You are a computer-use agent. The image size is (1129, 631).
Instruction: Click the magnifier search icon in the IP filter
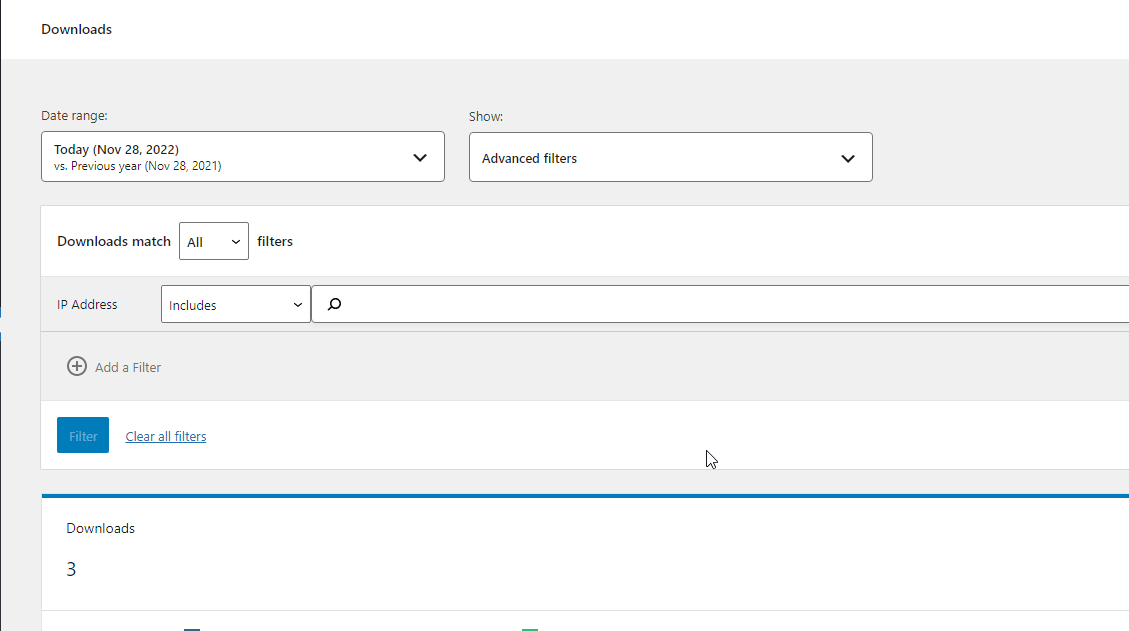pyautogui.click(x=334, y=304)
